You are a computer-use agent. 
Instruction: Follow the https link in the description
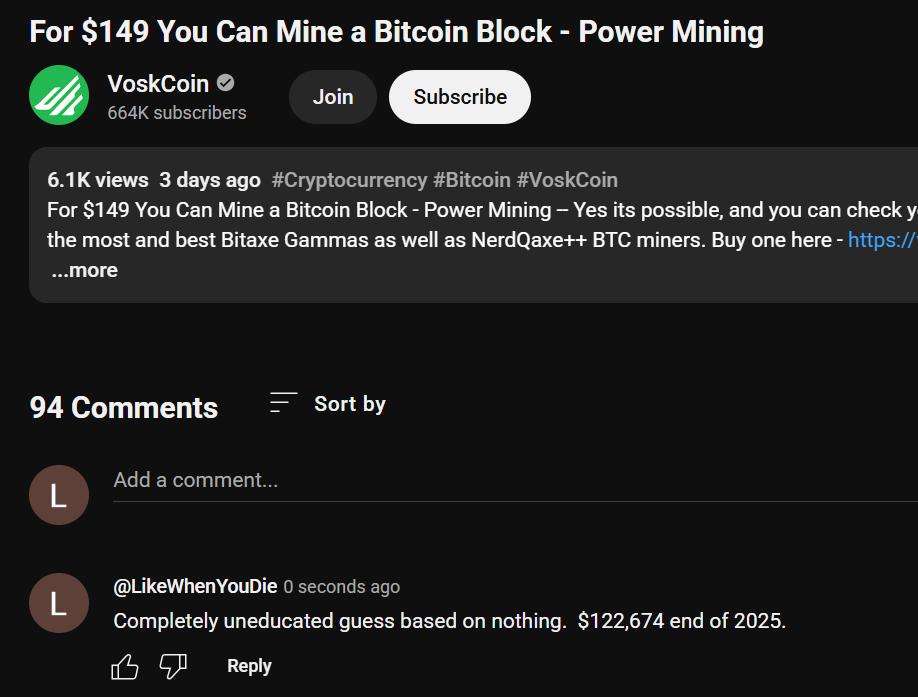tap(883, 240)
